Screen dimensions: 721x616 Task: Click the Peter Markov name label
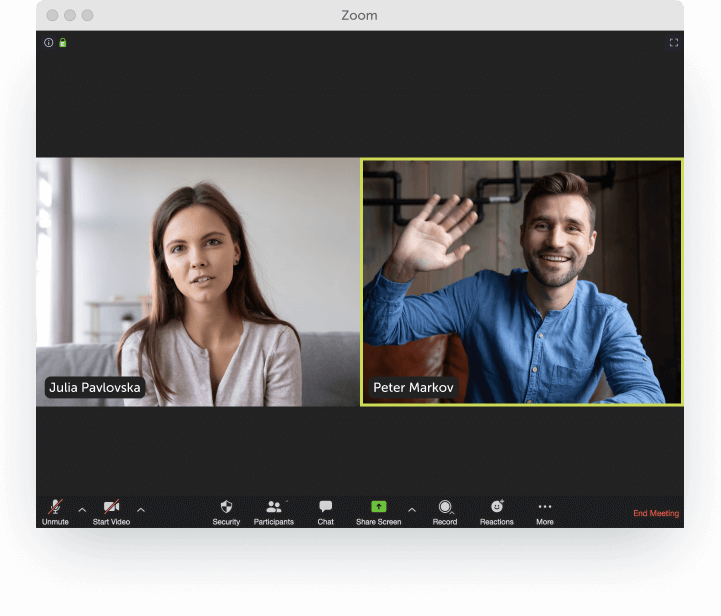413,388
